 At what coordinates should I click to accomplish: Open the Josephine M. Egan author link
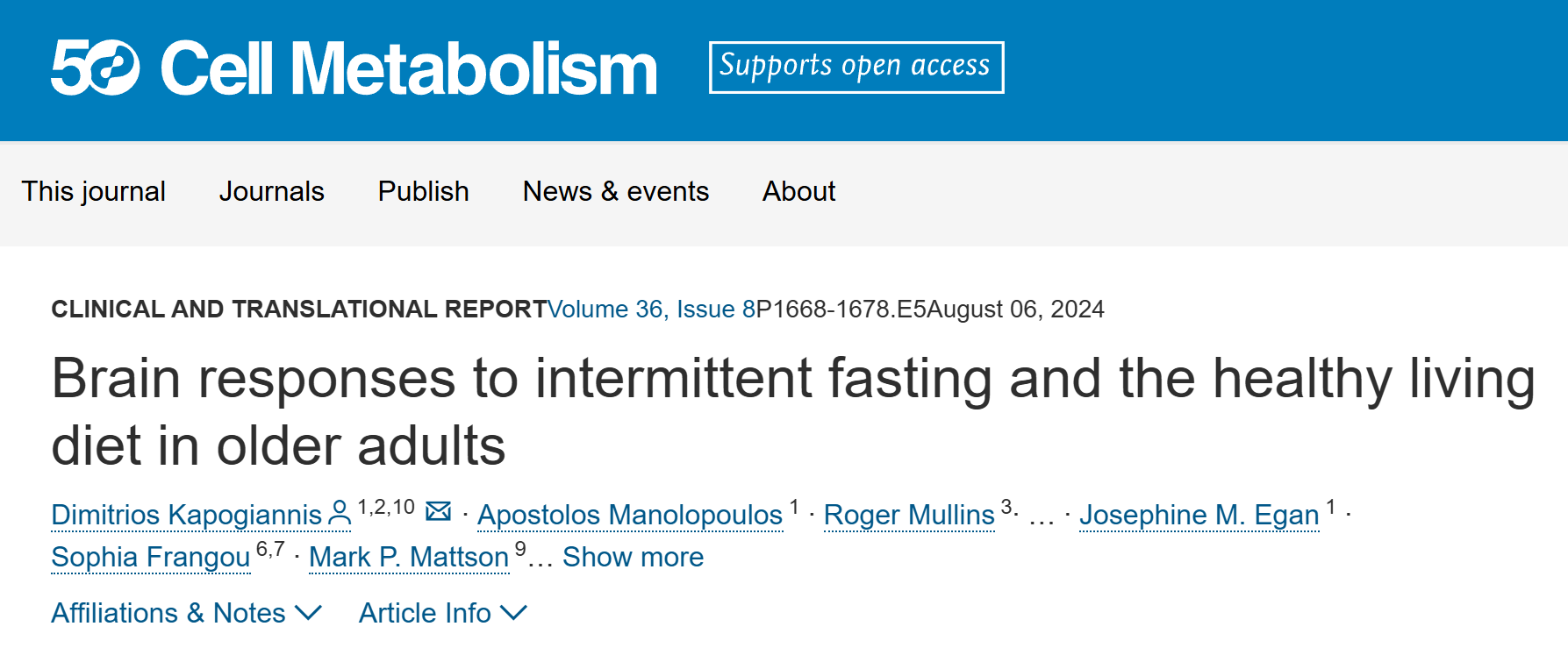pyautogui.click(x=1199, y=515)
